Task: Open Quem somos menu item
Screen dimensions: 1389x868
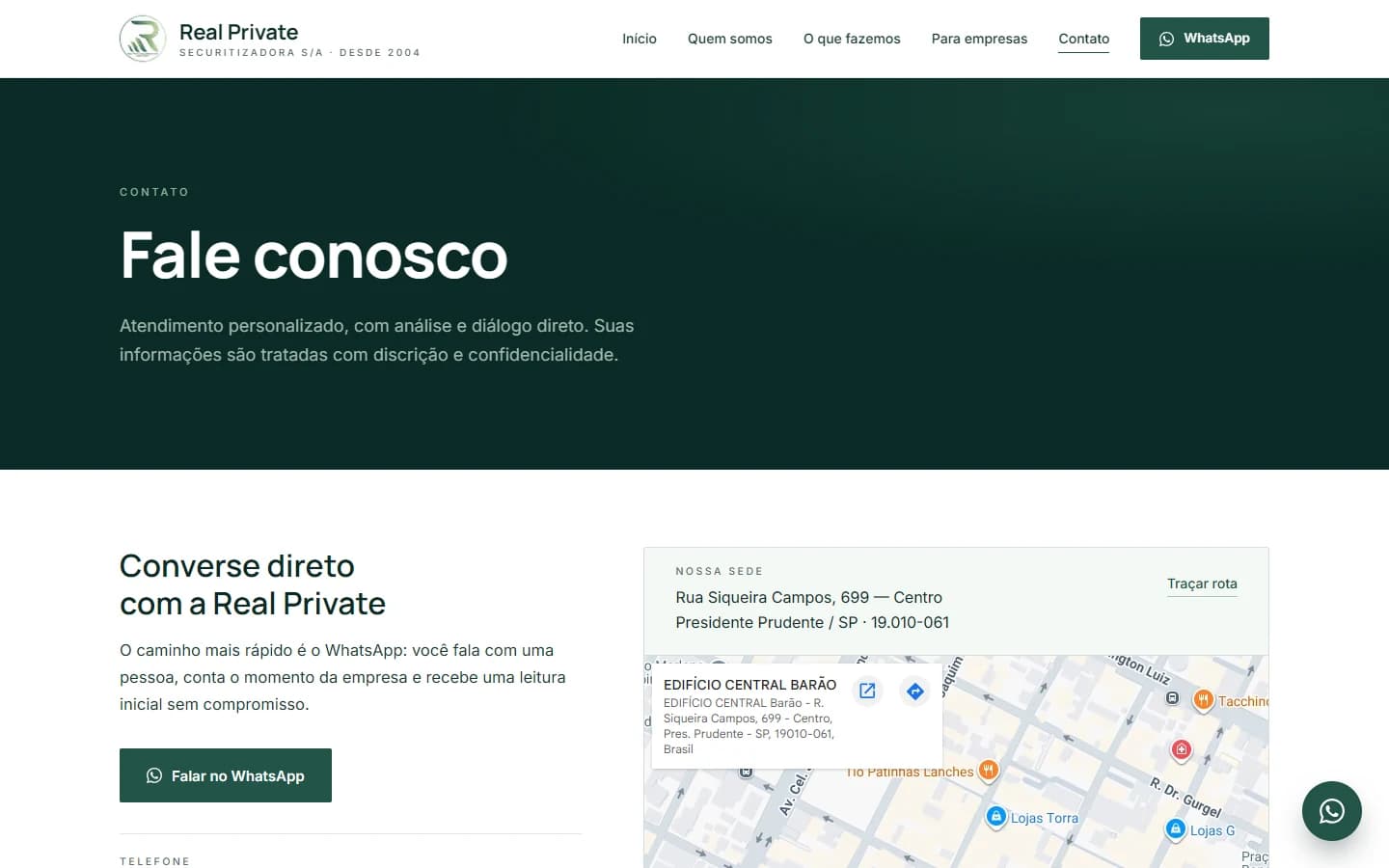Action: (730, 39)
